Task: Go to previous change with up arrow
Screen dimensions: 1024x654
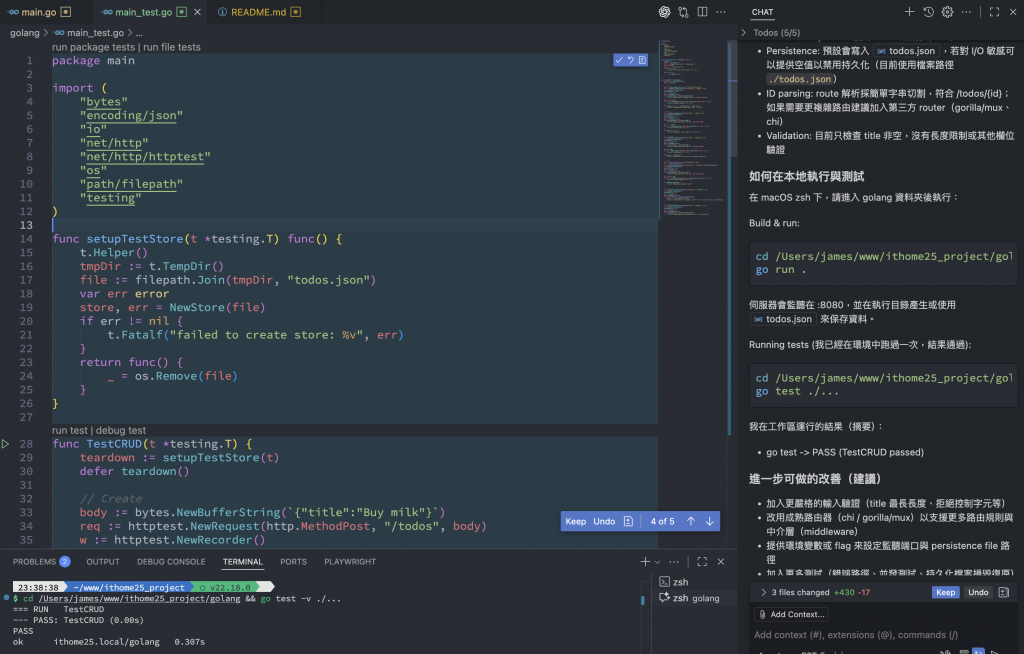Action: [x=690, y=521]
